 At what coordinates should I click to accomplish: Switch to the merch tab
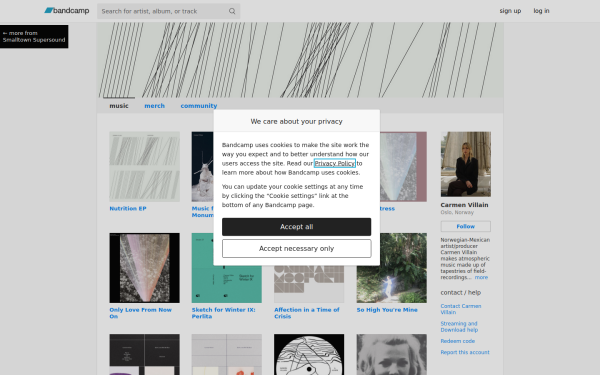(155, 106)
